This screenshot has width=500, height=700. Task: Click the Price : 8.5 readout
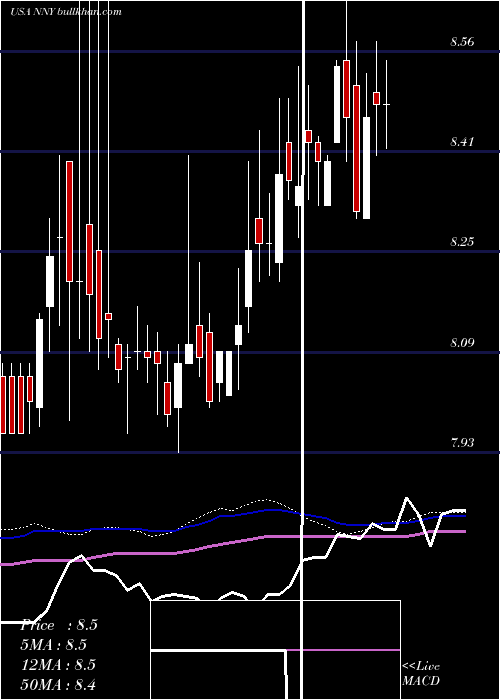59,625
